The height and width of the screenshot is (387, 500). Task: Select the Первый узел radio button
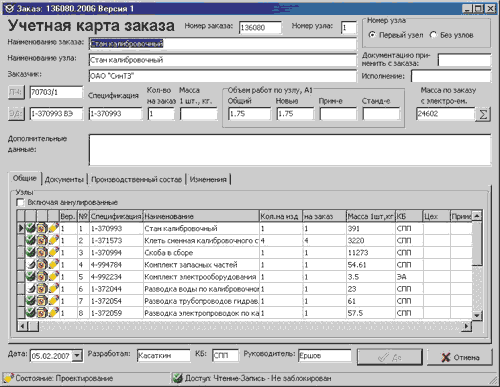(372, 35)
